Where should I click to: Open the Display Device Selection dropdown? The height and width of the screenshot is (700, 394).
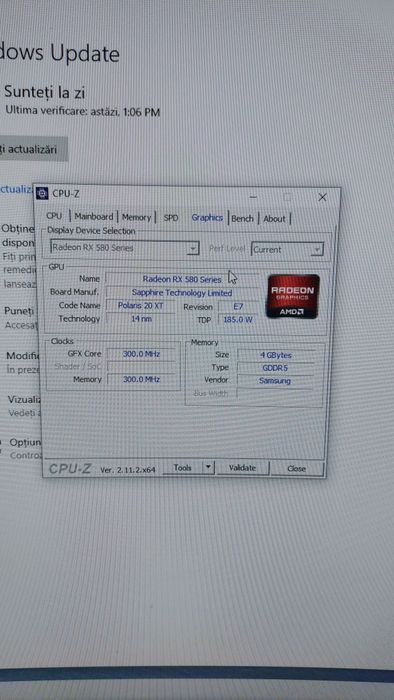124,247
